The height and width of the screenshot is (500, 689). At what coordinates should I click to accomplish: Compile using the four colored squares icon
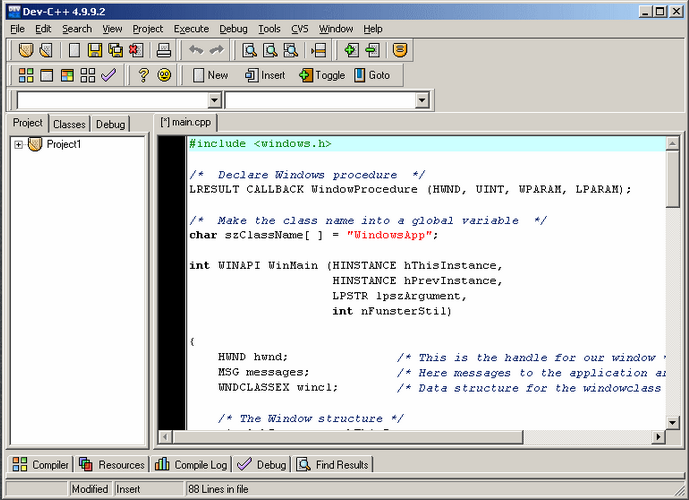tap(26, 76)
